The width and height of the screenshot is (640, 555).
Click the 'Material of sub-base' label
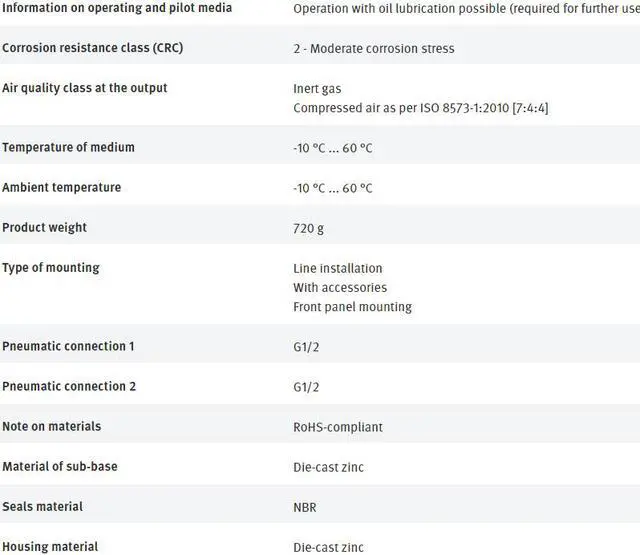tap(60, 466)
